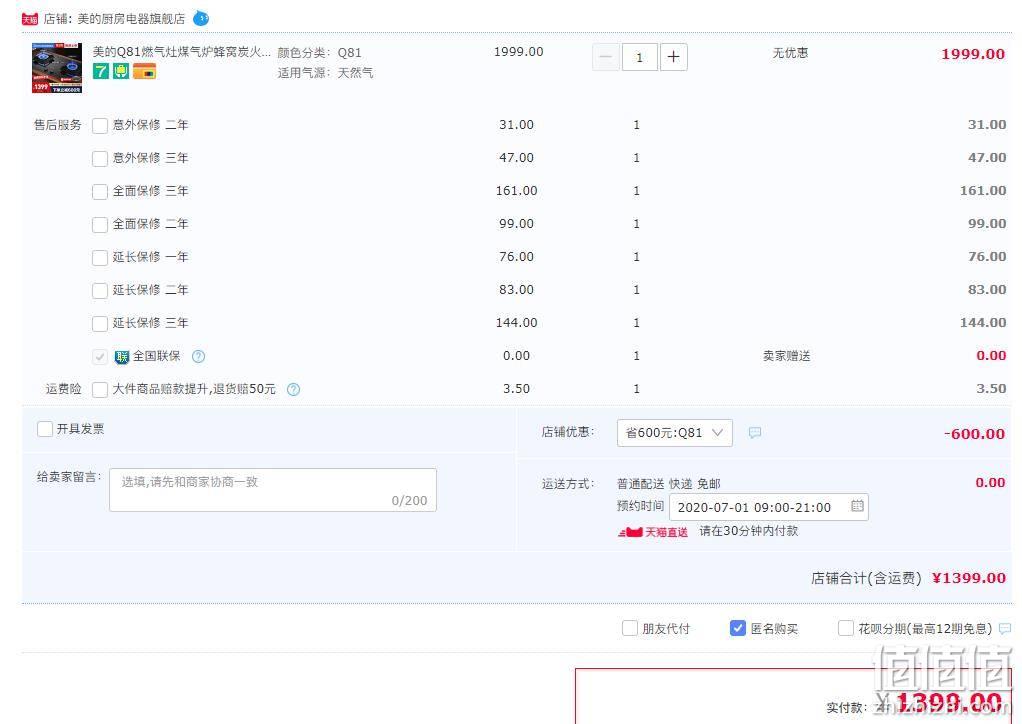Viewport: 1022px width, 724px height.
Task: Click the green 7-day return service badge
Action: pyautogui.click(x=100, y=71)
